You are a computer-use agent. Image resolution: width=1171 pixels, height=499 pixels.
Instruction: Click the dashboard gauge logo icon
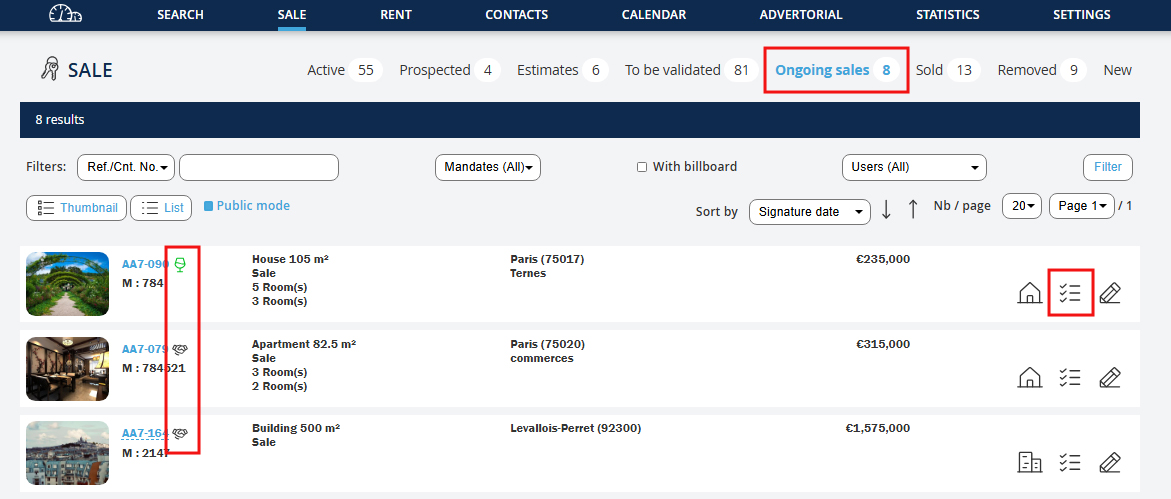click(x=65, y=14)
